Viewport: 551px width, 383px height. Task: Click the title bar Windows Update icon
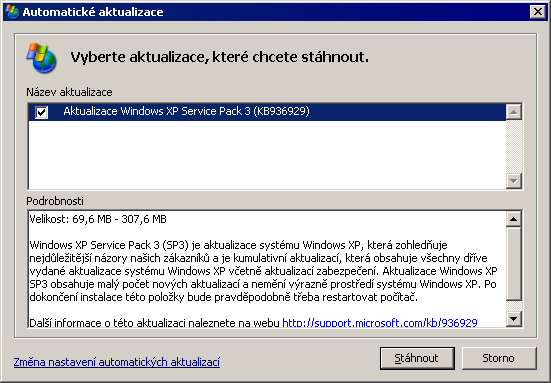click(x=12, y=12)
